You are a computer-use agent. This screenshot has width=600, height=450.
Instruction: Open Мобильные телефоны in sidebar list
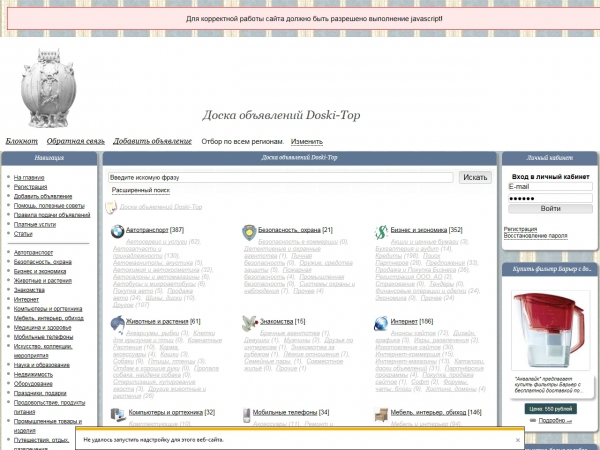coord(43,337)
